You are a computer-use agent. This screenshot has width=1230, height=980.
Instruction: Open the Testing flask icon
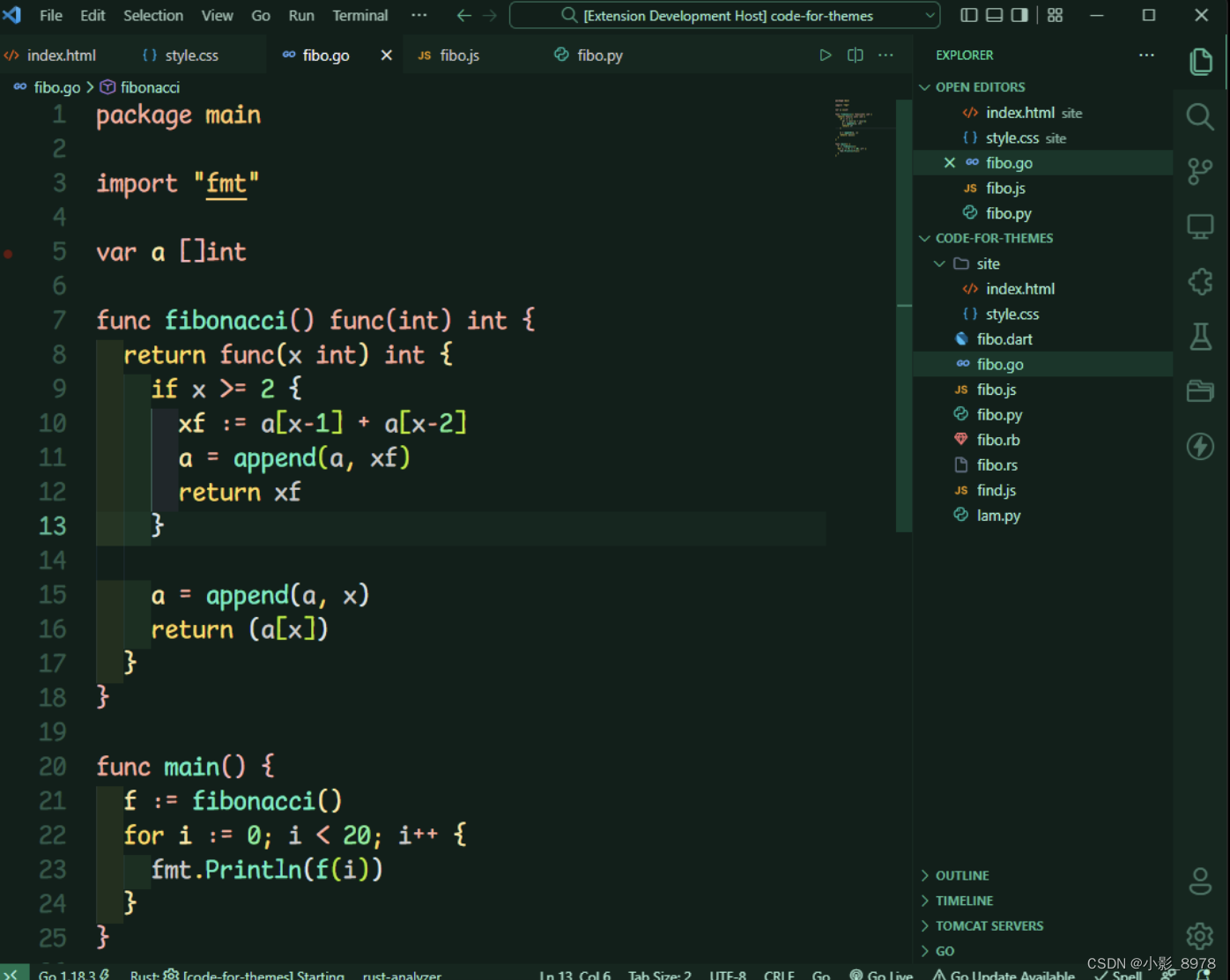click(x=1200, y=336)
